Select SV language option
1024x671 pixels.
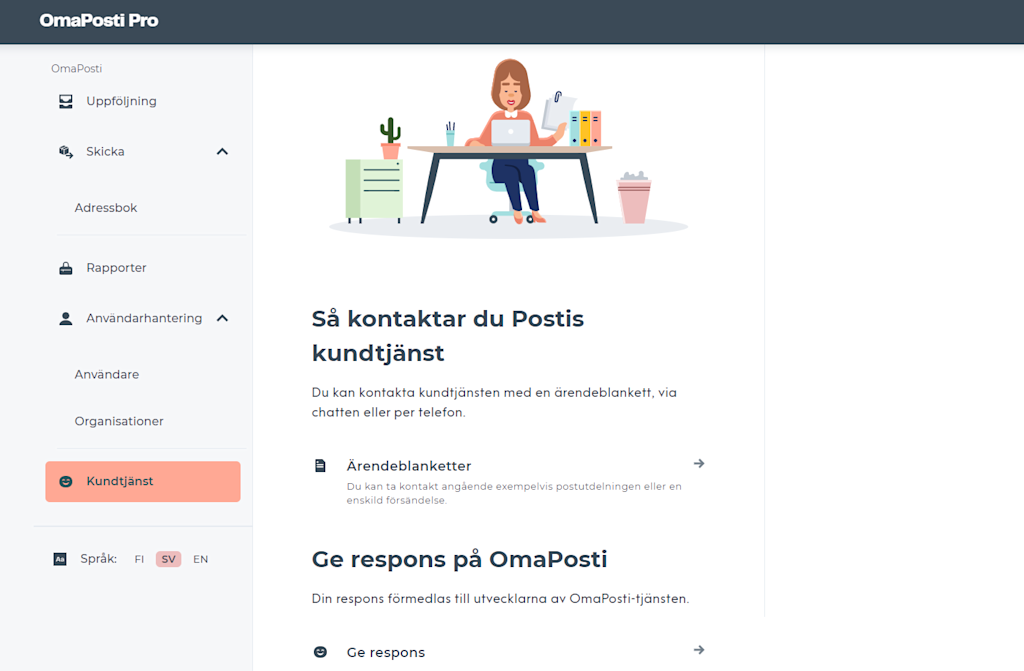pos(168,559)
